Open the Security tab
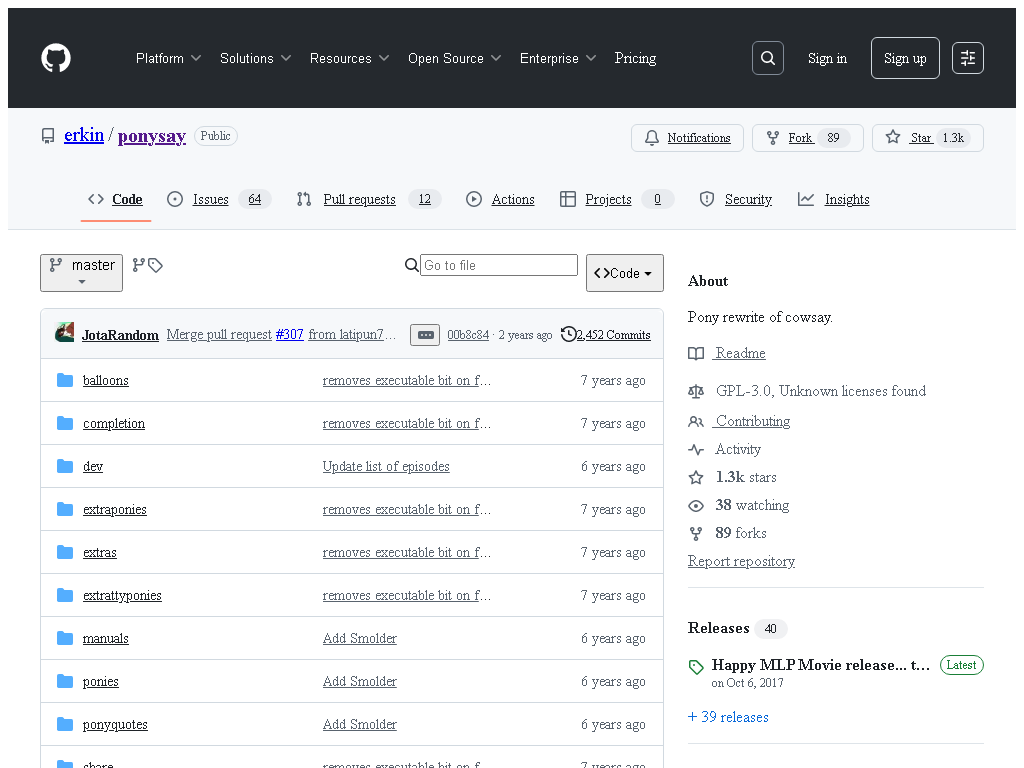The image size is (1024, 768). (x=735, y=199)
